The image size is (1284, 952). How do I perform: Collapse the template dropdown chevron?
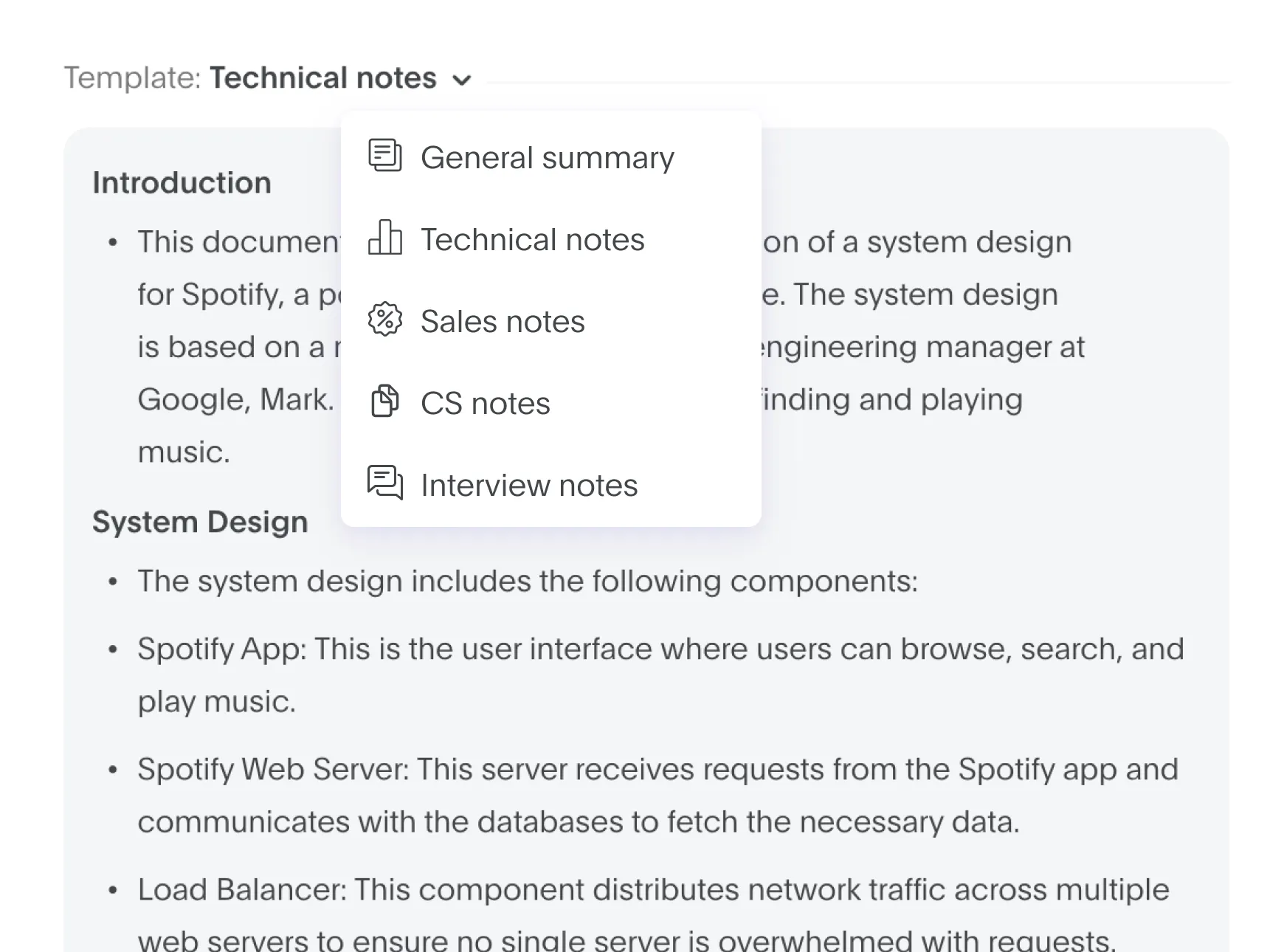pyautogui.click(x=462, y=80)
